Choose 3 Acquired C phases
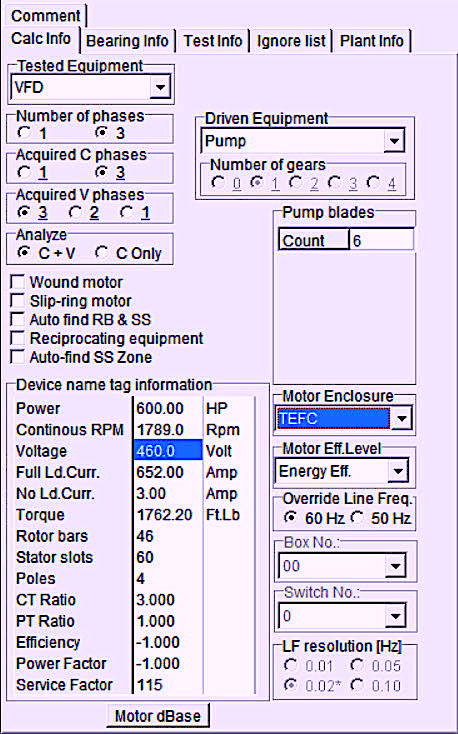 coord(102,173)
